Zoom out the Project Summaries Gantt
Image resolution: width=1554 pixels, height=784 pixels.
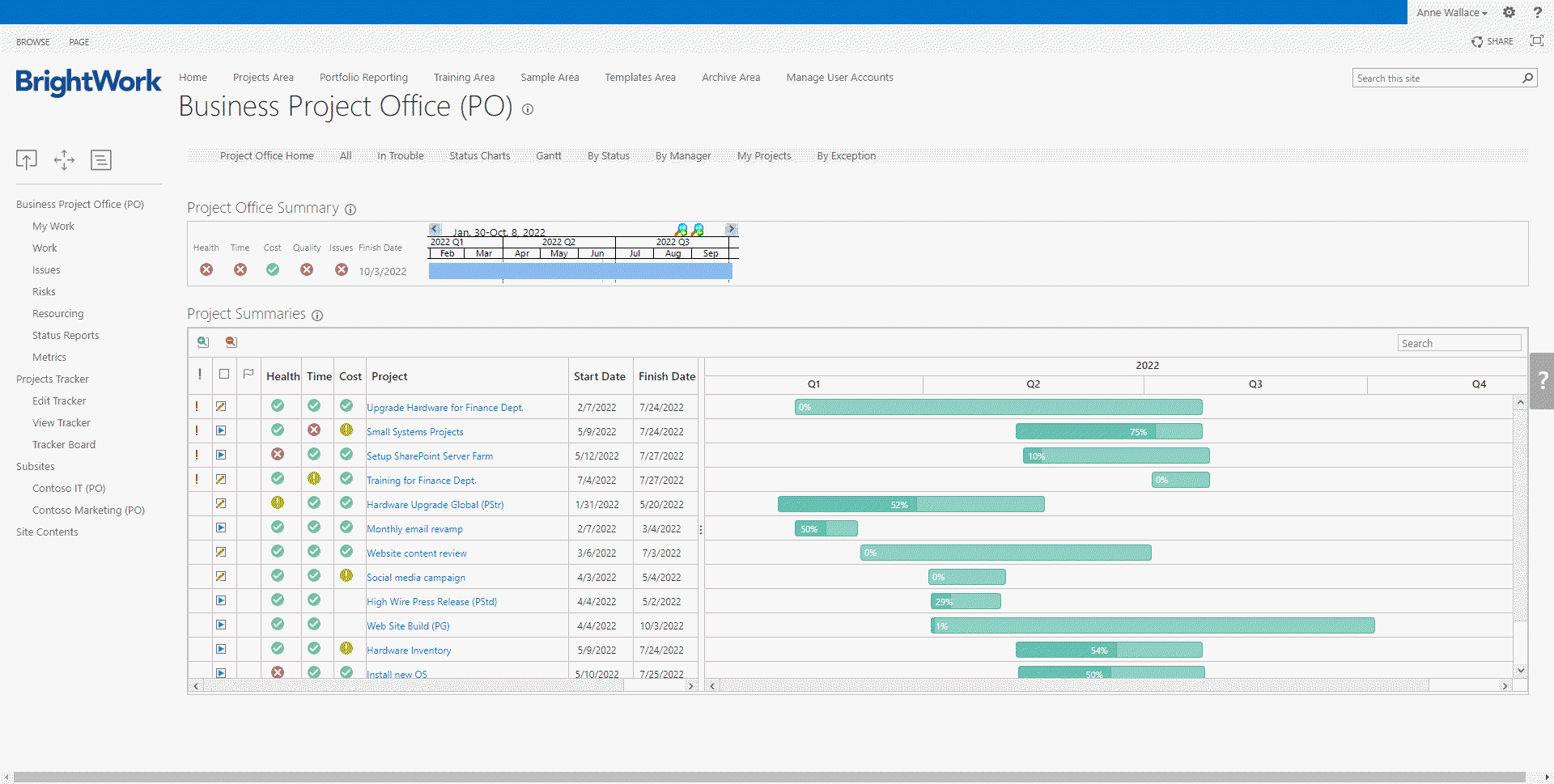click(231, 342)
